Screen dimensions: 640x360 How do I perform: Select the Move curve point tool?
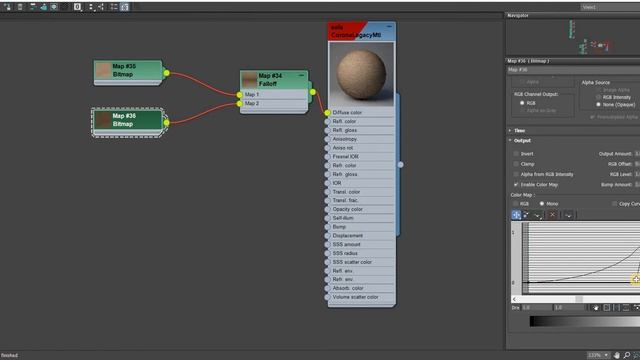516,215
